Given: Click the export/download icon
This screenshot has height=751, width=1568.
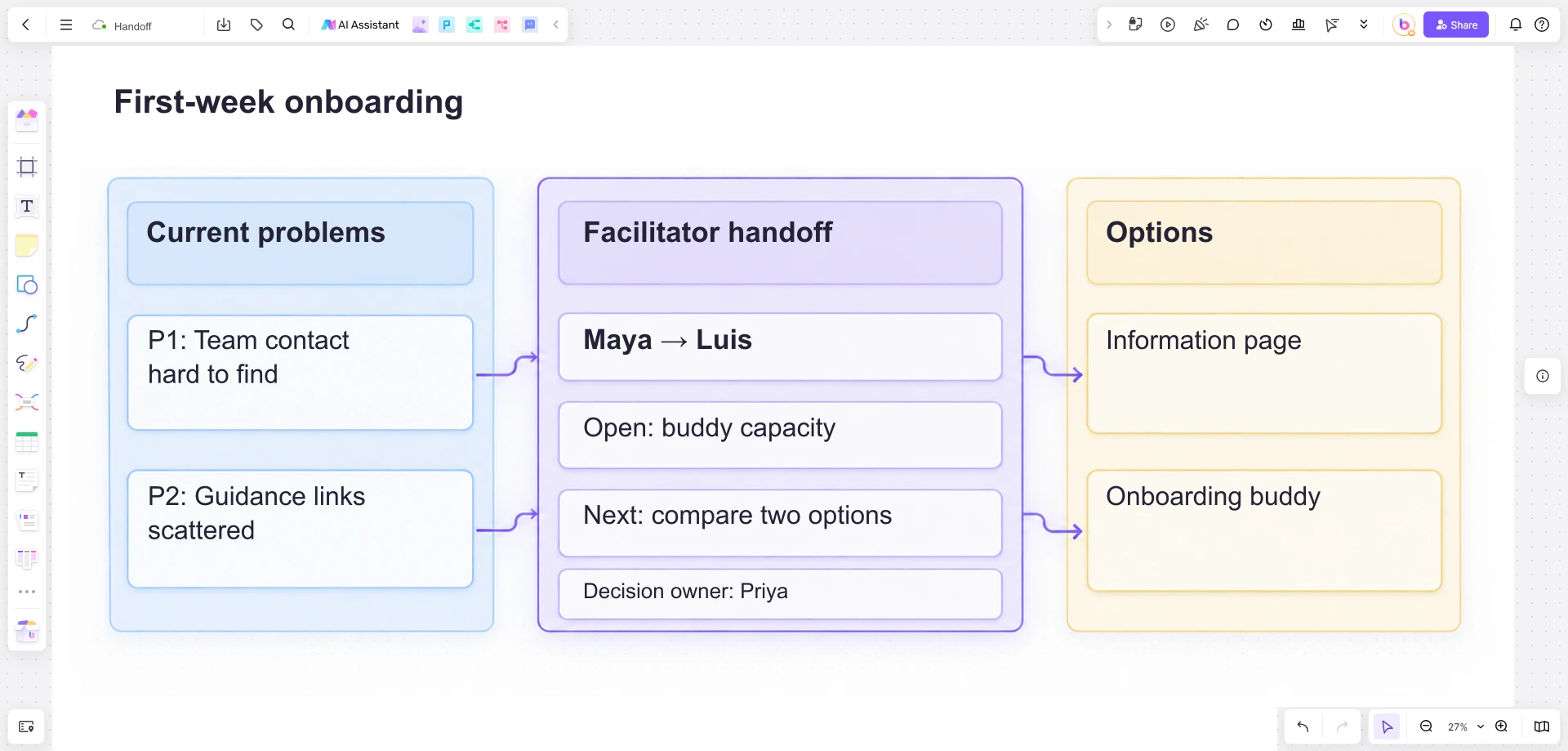Looking at the screenshot, I should pos(224,25).
